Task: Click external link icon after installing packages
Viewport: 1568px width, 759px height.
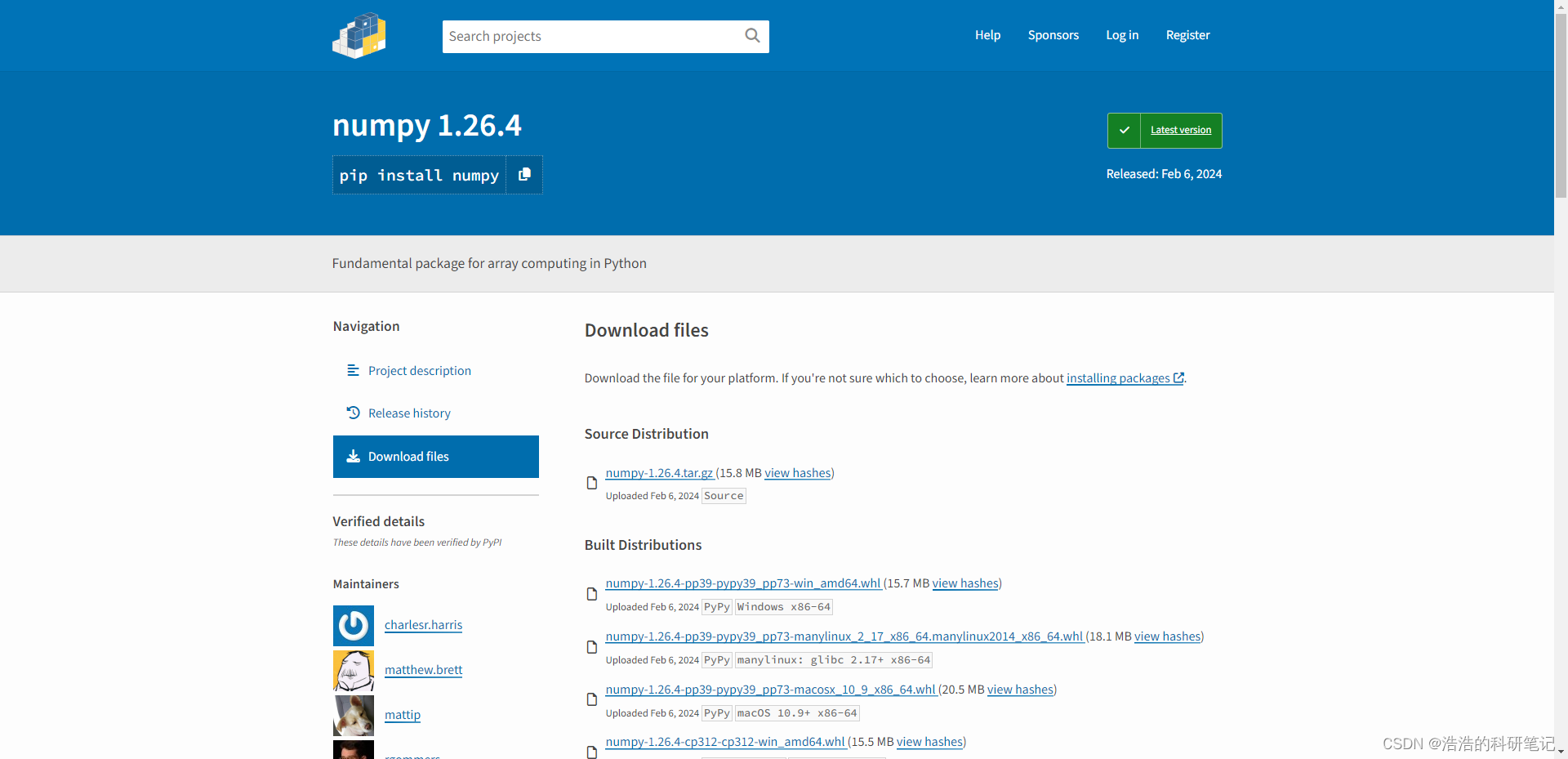Action: pyautogui.click(x=1178, y=377)
